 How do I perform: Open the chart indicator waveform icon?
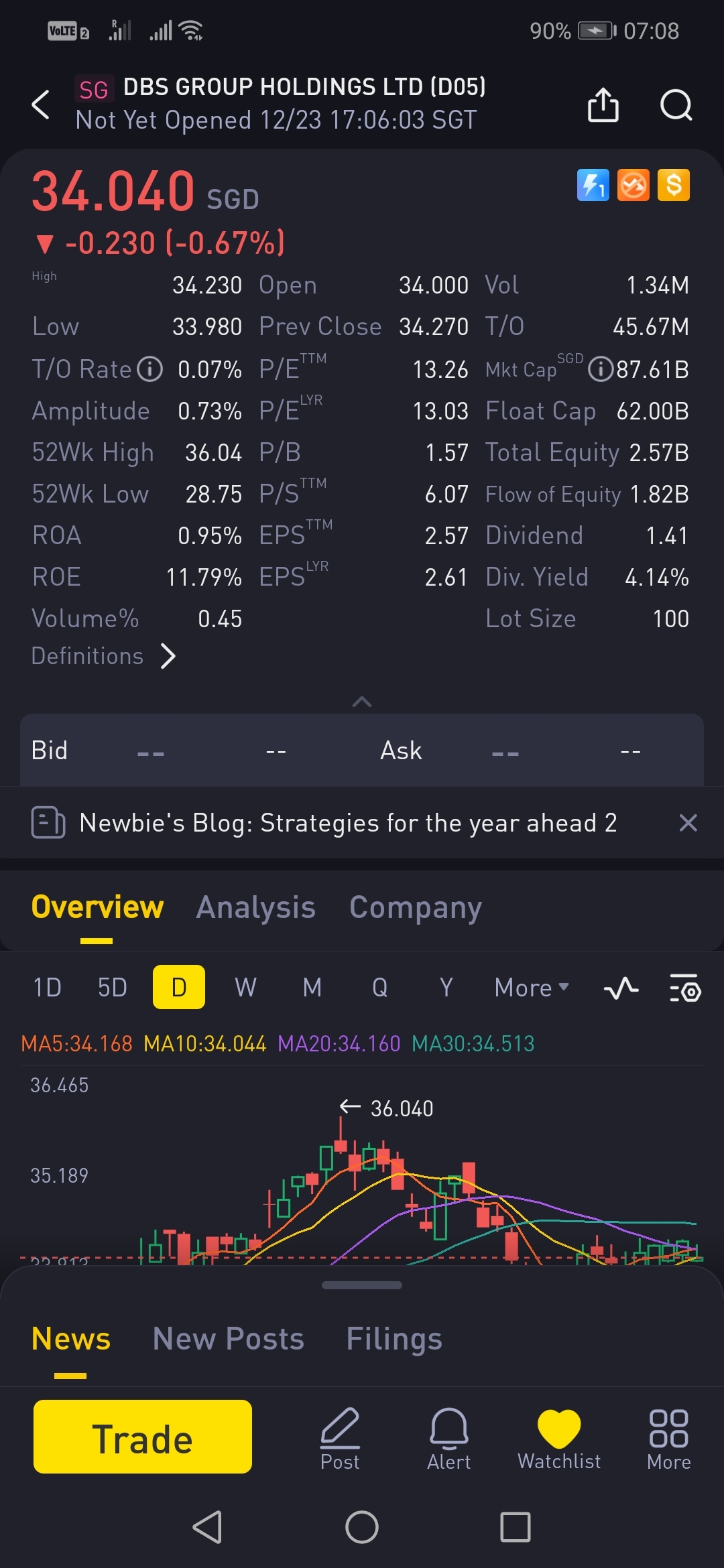(x=621, y=988)
